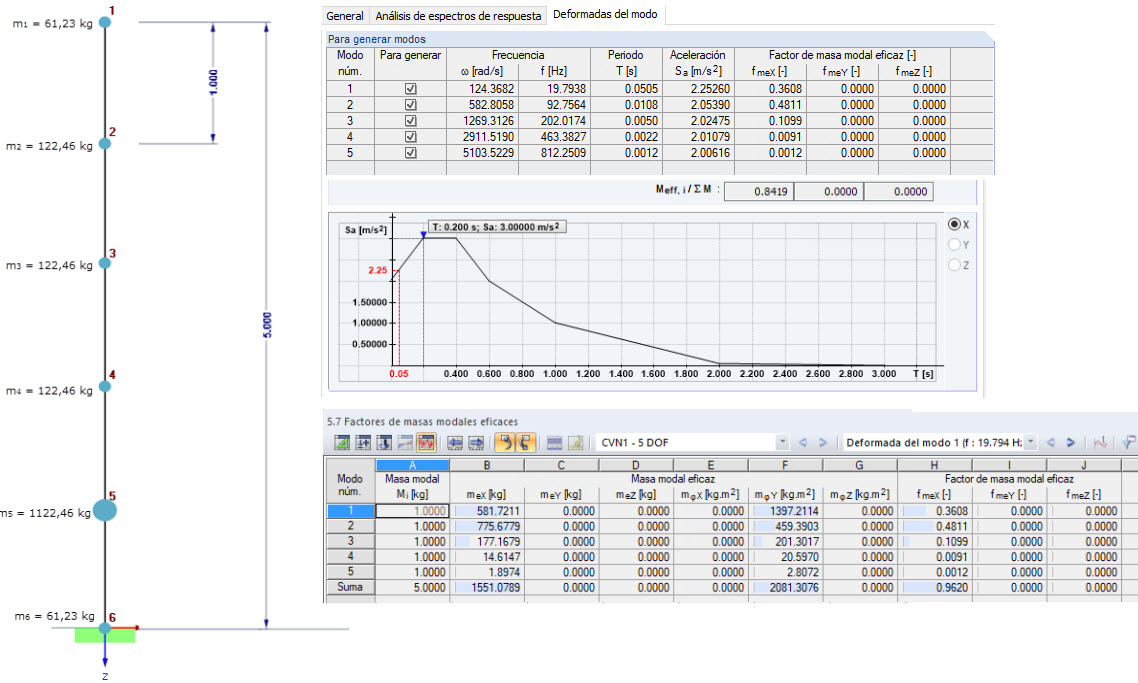Uncheck 'Para generar' for mode 4
Image resolution: width=1138 pixels, height=683 pixels.
pyautogui.click(x=411, y=136)
